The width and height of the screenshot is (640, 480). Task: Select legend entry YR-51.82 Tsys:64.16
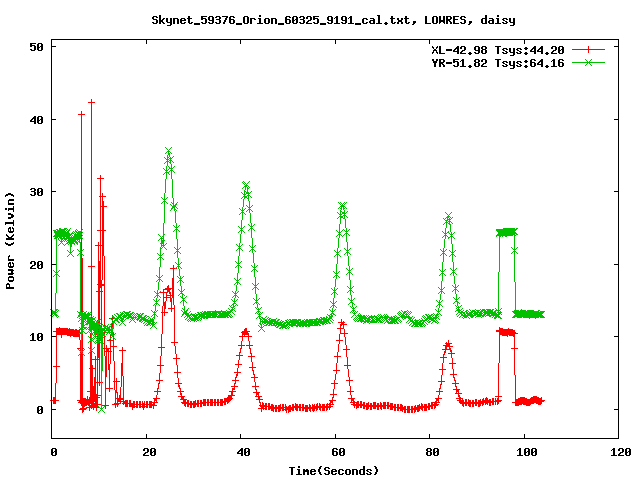point(498,63)
